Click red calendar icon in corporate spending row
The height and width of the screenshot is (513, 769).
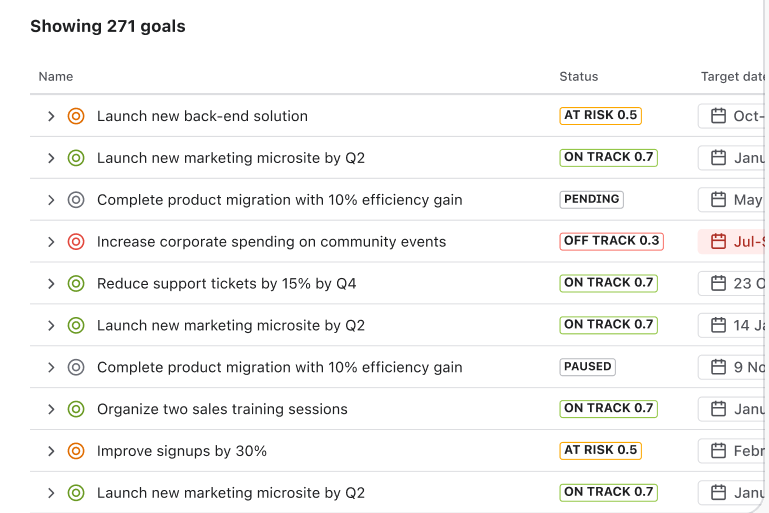718,242
